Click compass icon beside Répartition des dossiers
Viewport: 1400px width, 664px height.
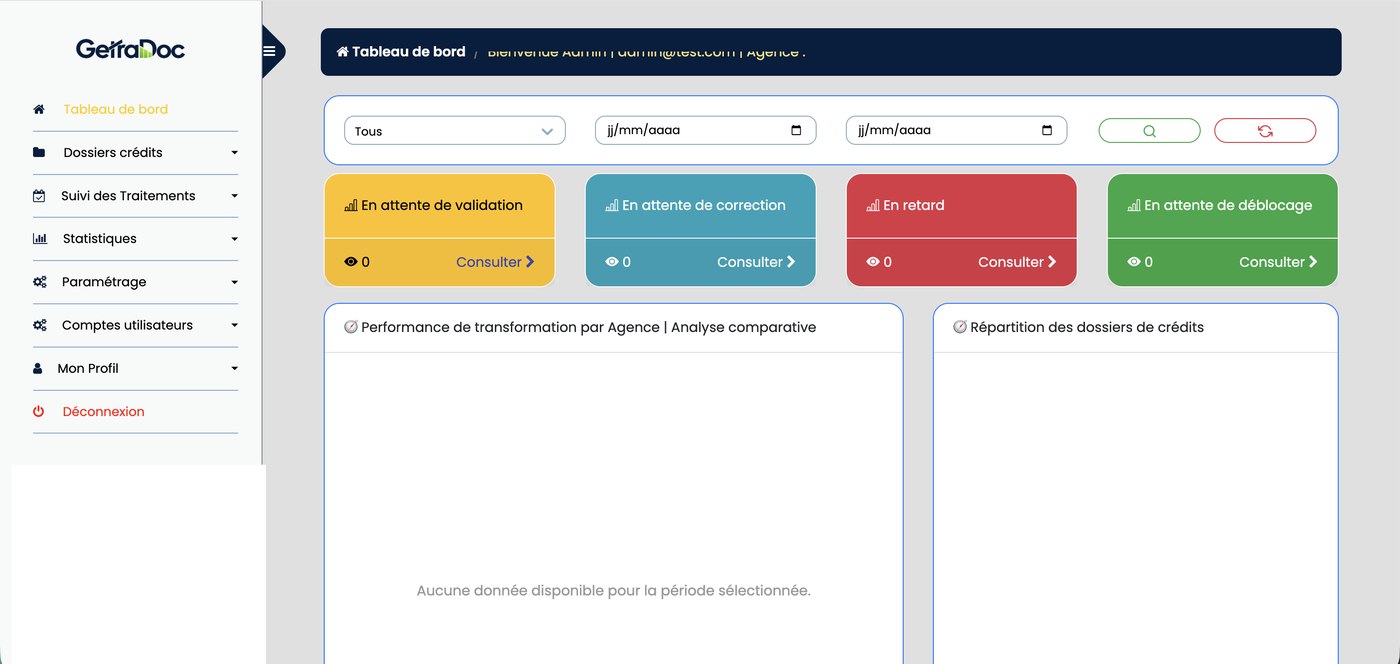coord(960,327)
